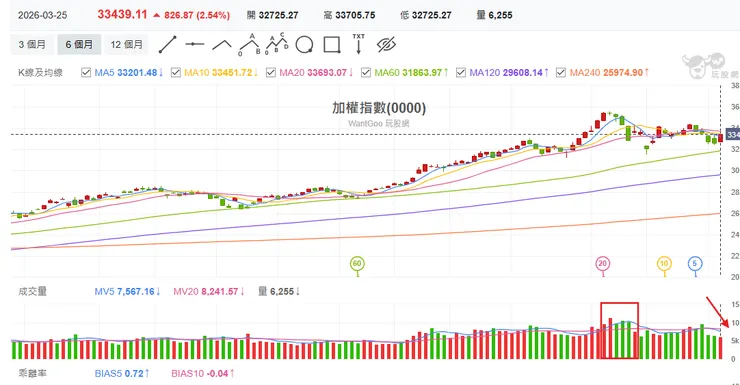740x385 pixels.
Task: Select the 0-A-B wave drawing tool
Action: [x=250, y=44]
